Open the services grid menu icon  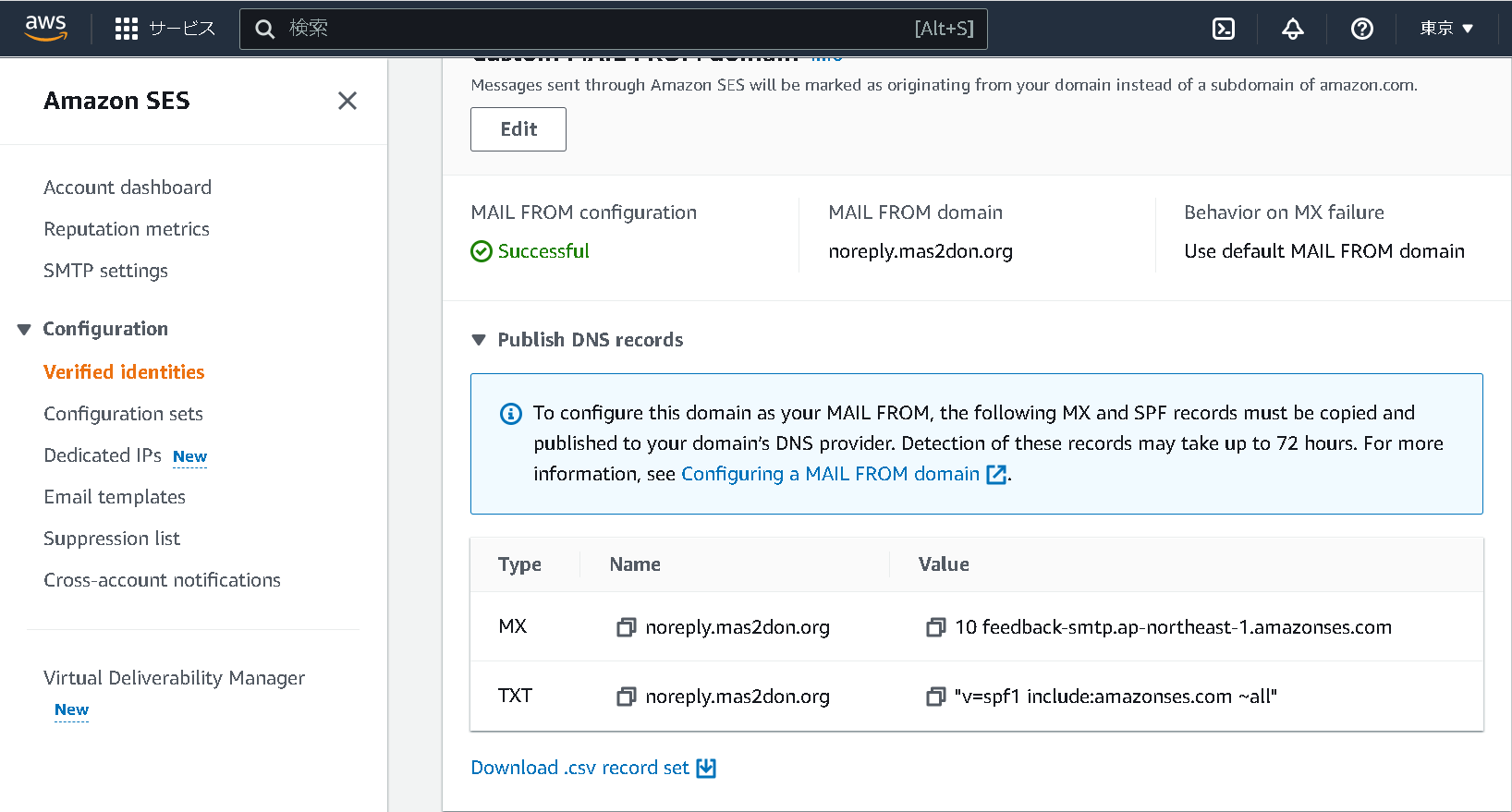click(127, 29)
